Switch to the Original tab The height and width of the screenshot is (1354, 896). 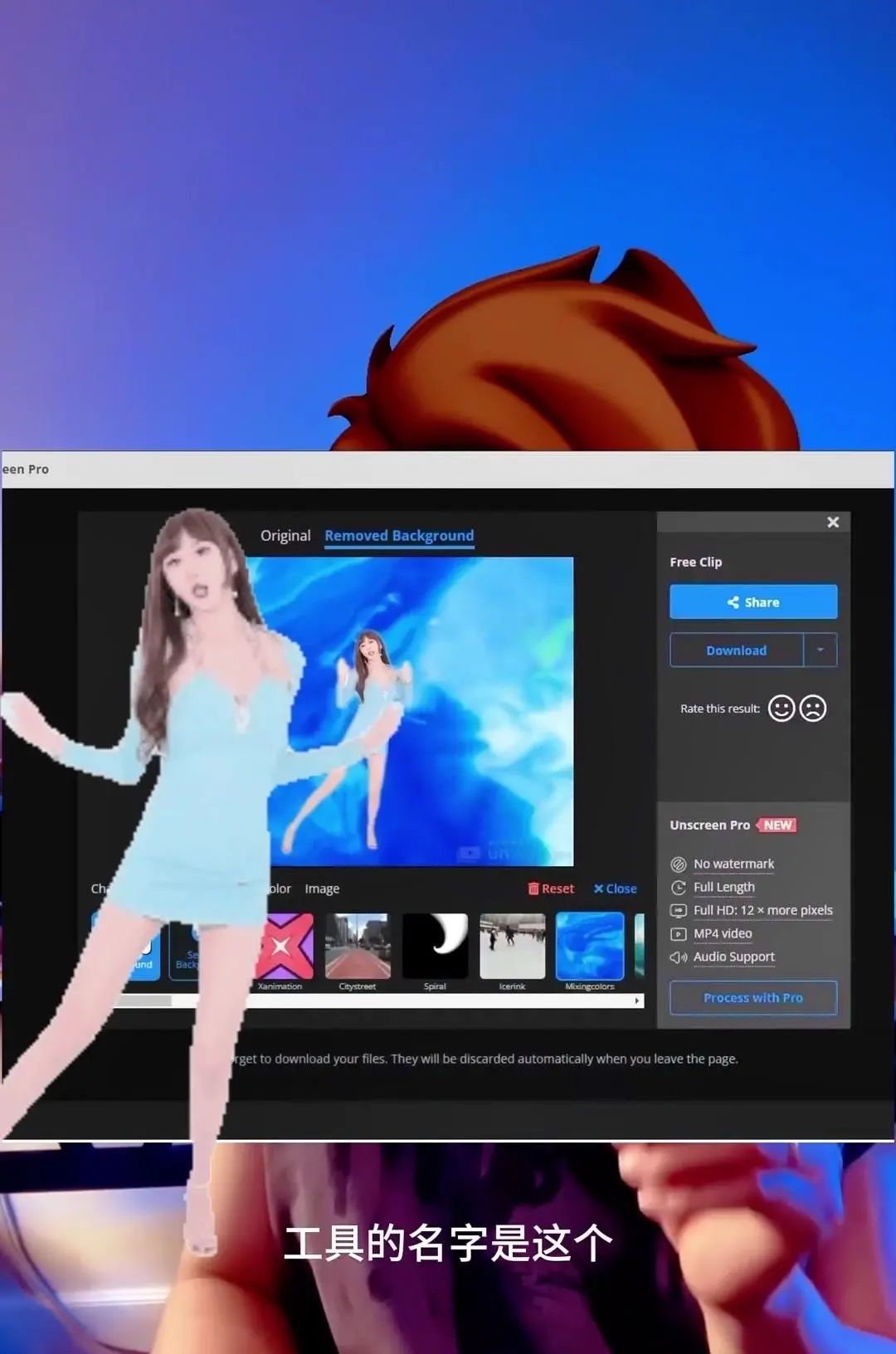click(285, 536)
